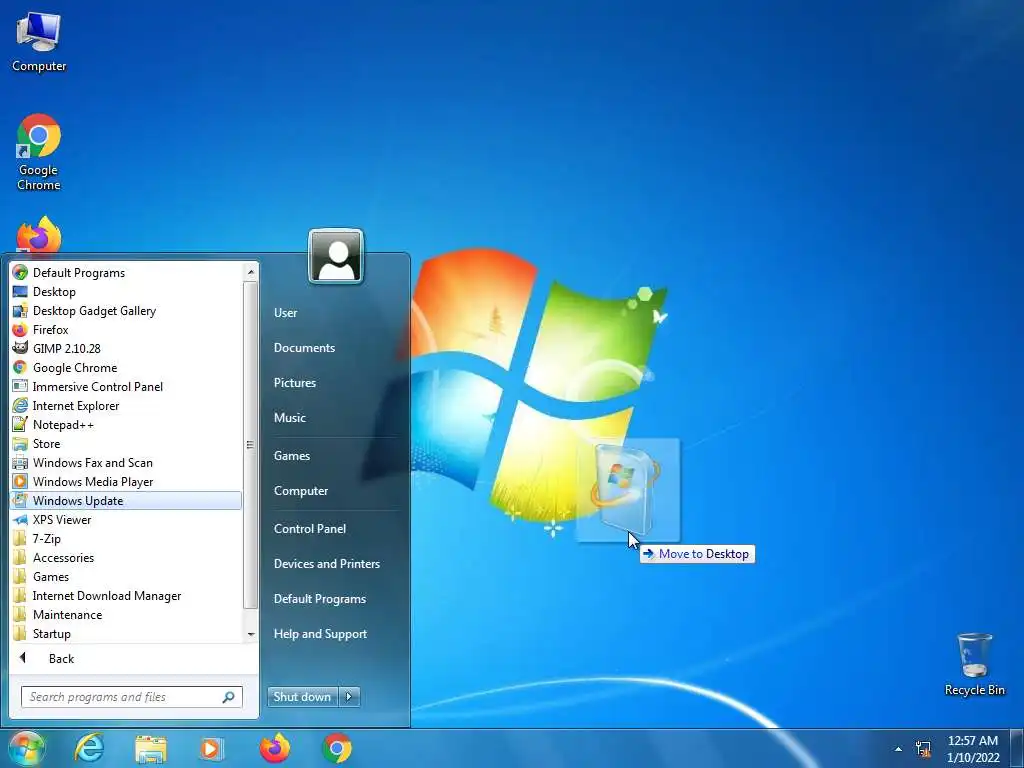
Task: Click the Desktop icon in programs list
Action: pyautogui.click(x=20, y=291)
